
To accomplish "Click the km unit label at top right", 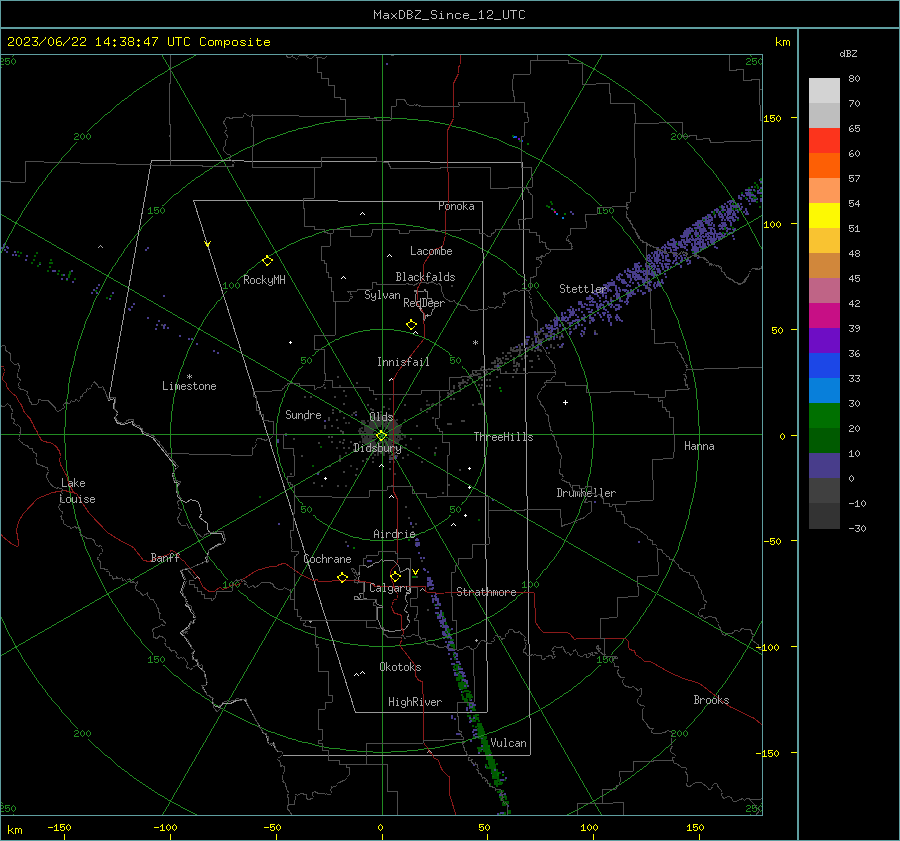I will click(x=782, y=42).
